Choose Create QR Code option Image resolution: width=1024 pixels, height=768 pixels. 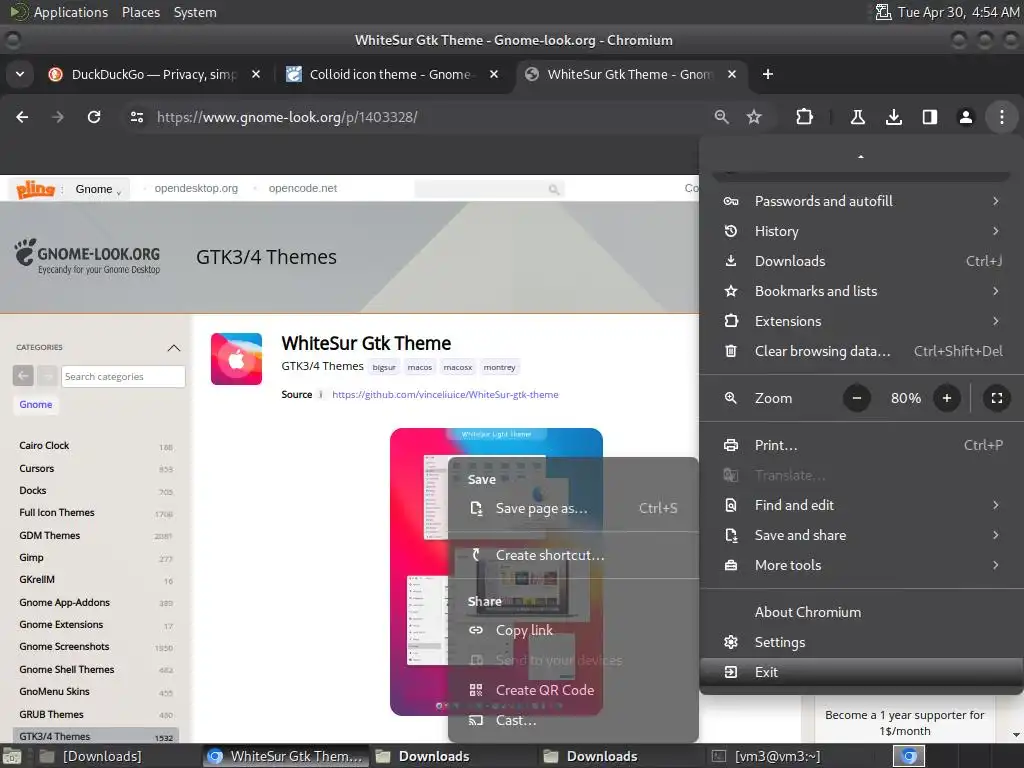pos(573,690)
